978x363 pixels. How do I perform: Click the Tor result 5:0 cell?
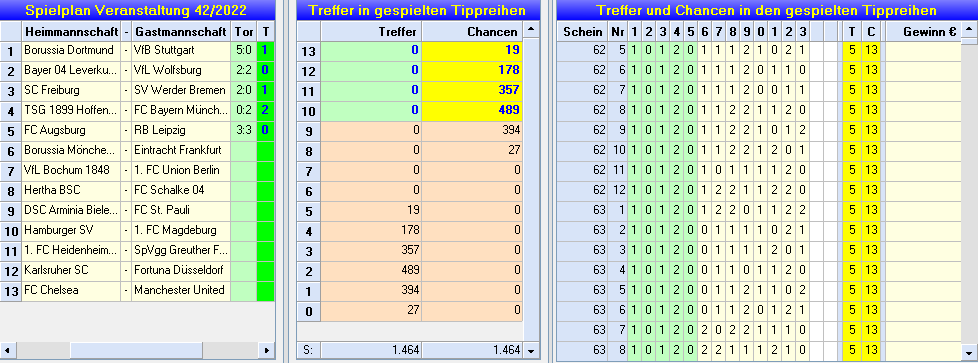[x=243, y=51]
